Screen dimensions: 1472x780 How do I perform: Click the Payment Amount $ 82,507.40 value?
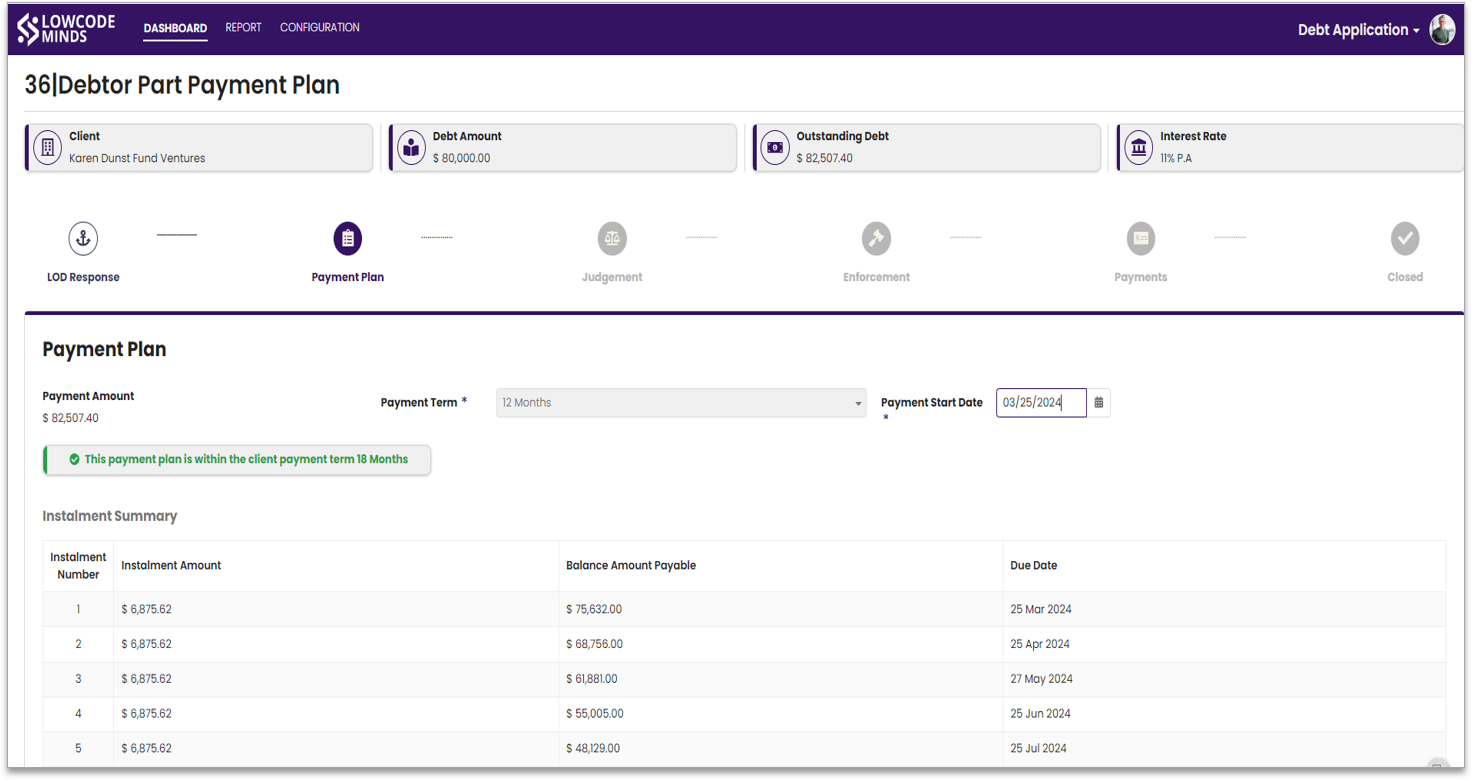70,418
